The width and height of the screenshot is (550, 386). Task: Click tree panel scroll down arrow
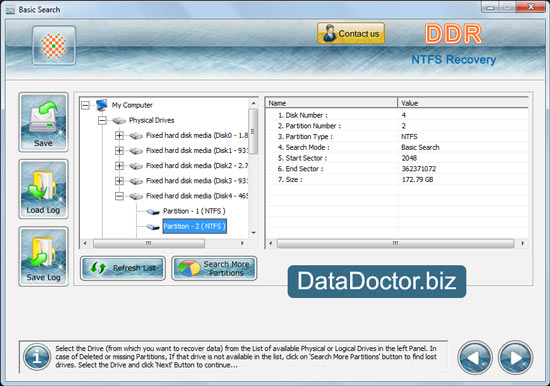tap(253, 233)
